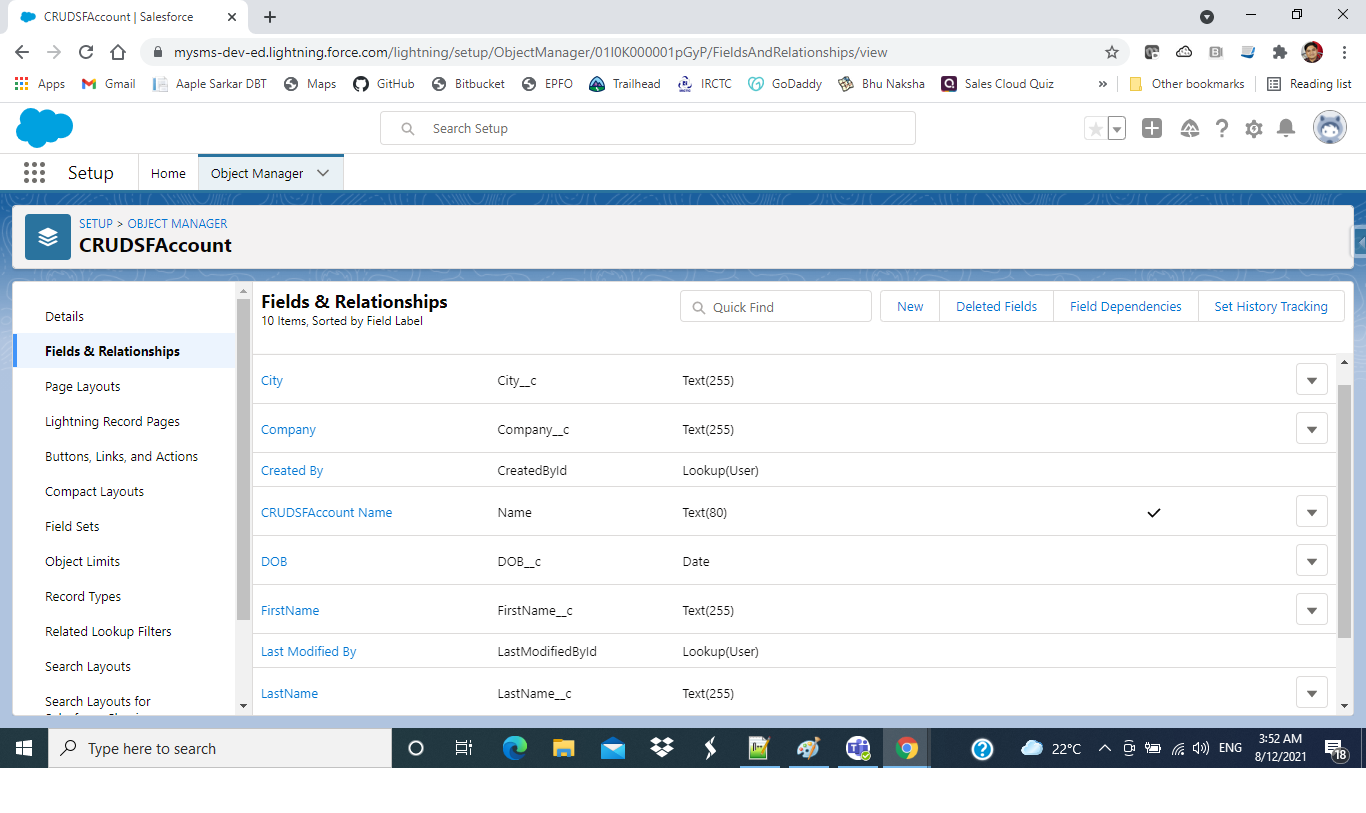Open the Company field row actions dropdown
1366x813 pixels.
coord(1312,429)
